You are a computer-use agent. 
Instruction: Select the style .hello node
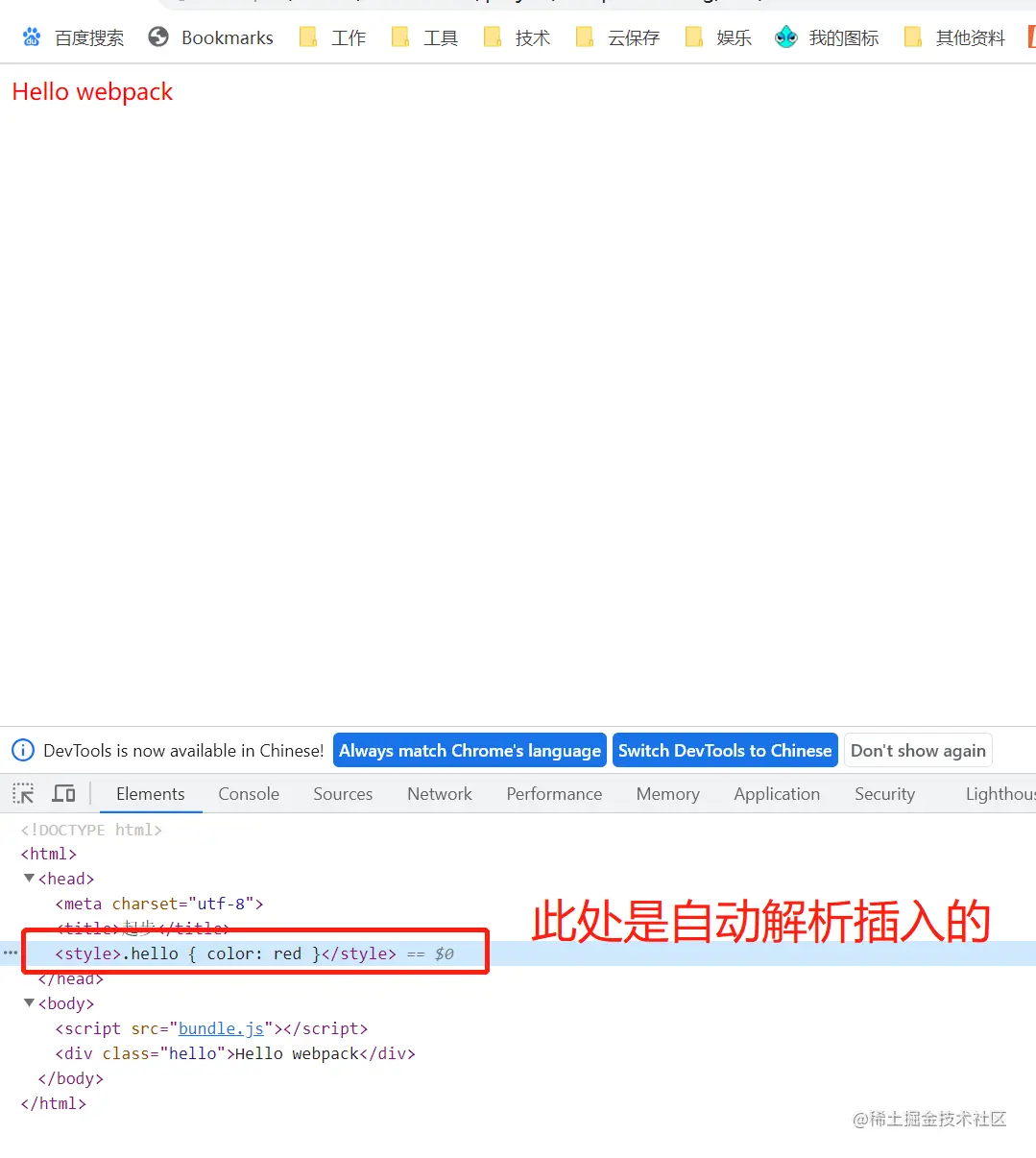[226, 953]
